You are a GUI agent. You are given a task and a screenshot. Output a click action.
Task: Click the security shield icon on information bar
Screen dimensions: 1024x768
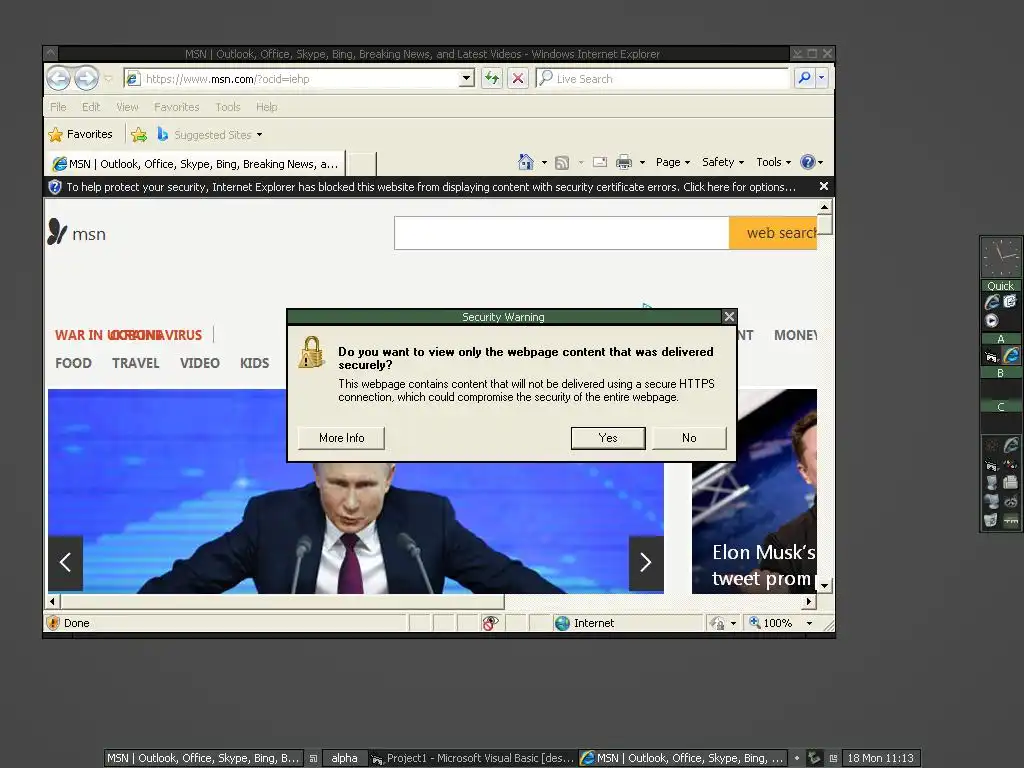[x=55, y=187]
